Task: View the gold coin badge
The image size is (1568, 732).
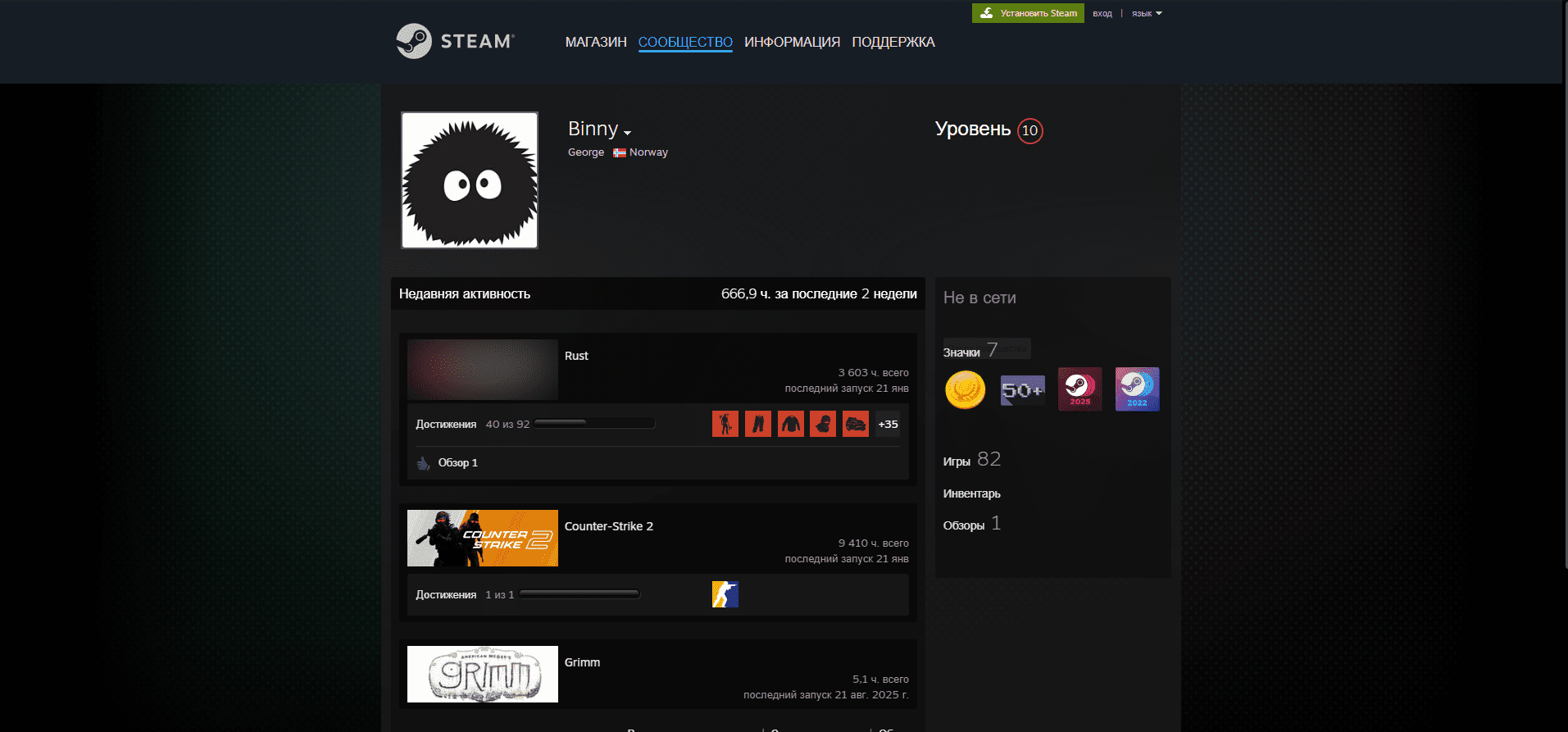Action: 966,389
